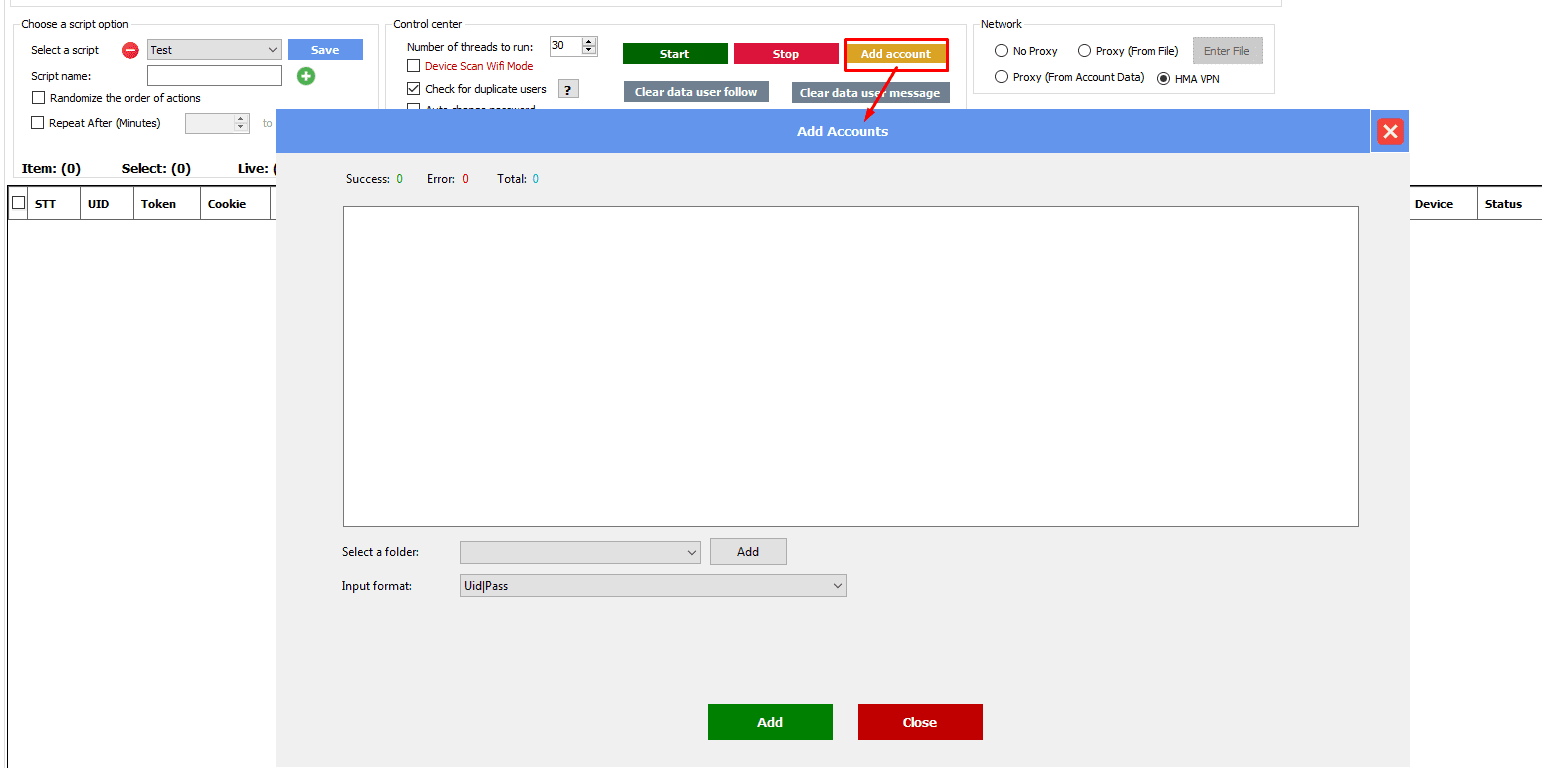Click the red minus icon beside script selector
1542x768 pixels.
coord(130,50)
